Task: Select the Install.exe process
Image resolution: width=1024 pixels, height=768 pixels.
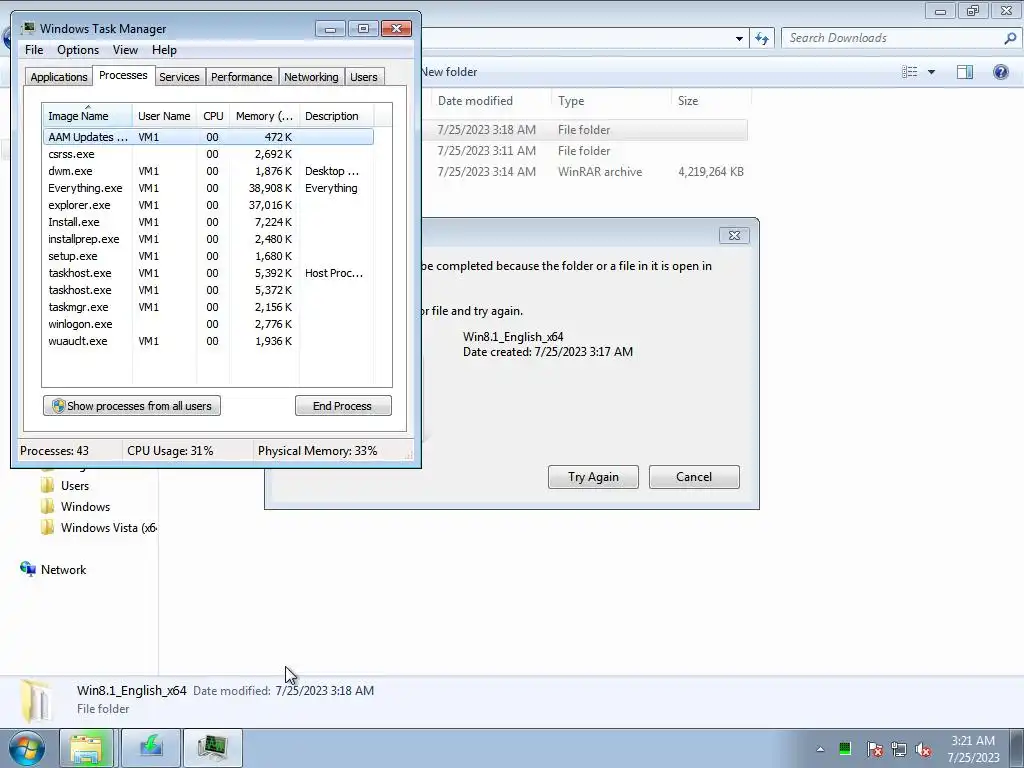Action: [208, 222]
